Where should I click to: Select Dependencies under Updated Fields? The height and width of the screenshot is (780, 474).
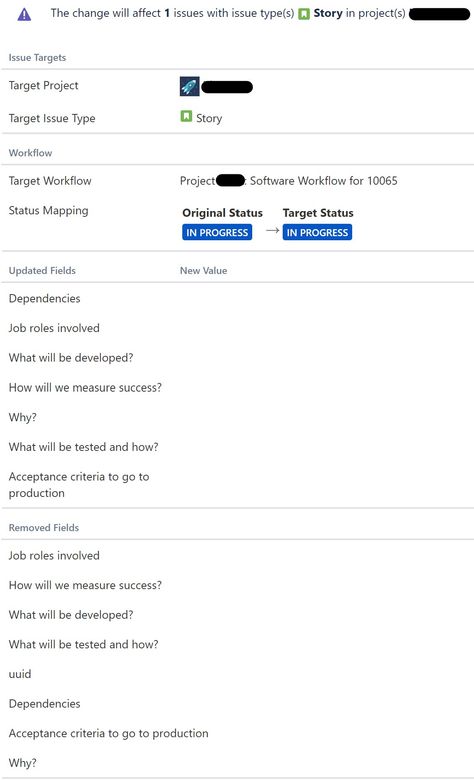pos(44,298)
